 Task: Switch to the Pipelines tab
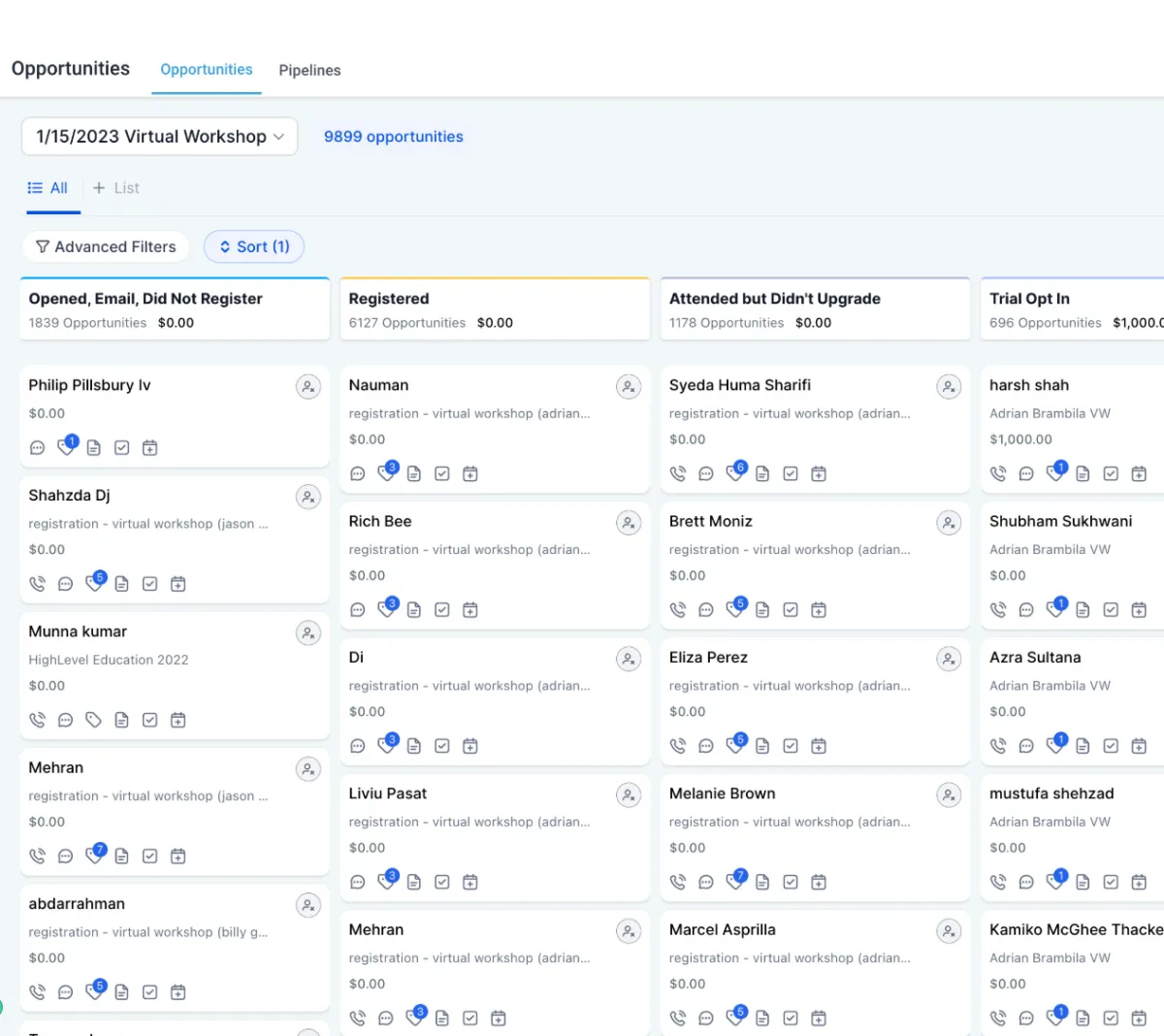pyautogui.click(x=309, y=71)
